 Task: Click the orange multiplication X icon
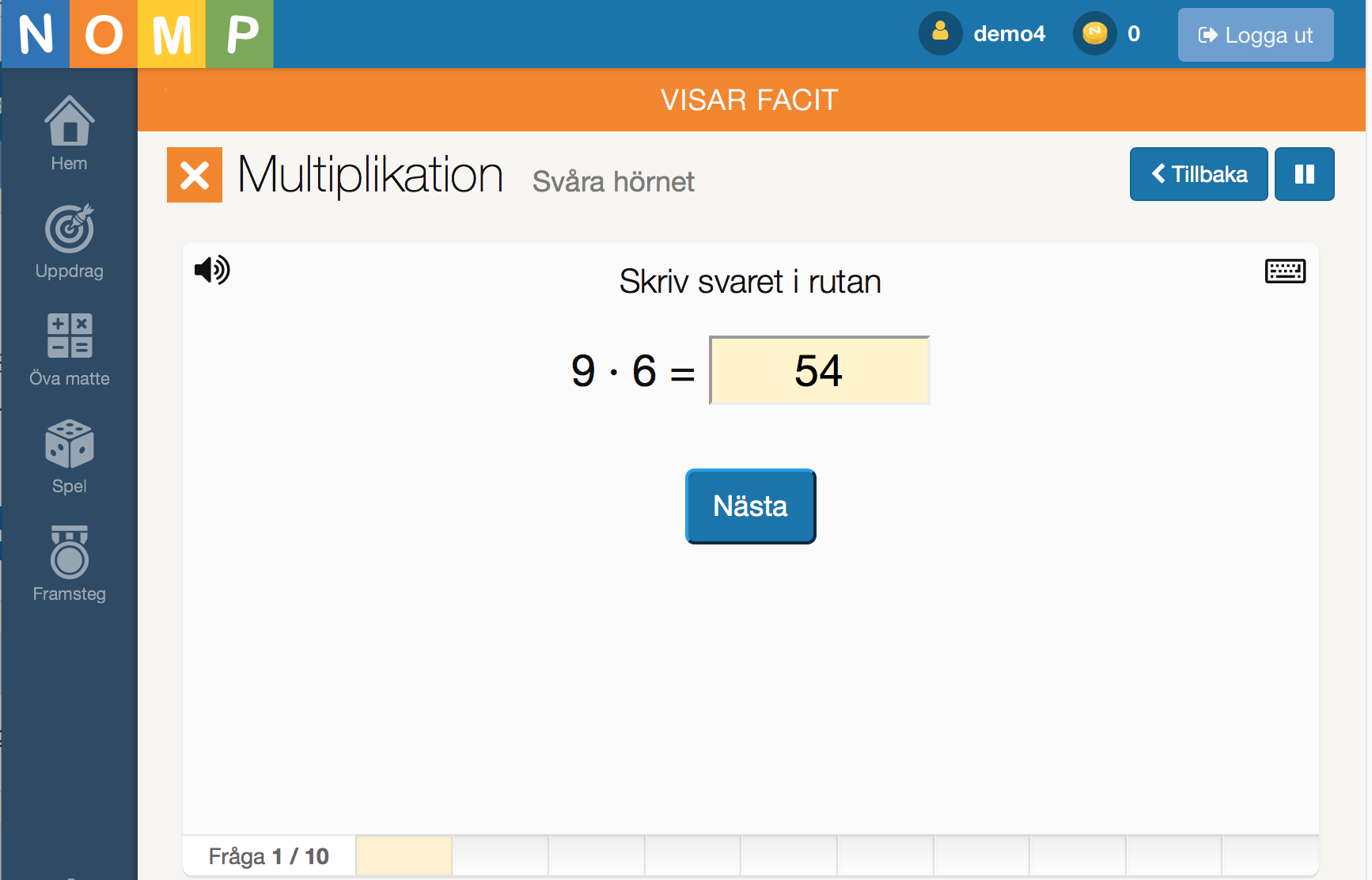click(195, 175)
